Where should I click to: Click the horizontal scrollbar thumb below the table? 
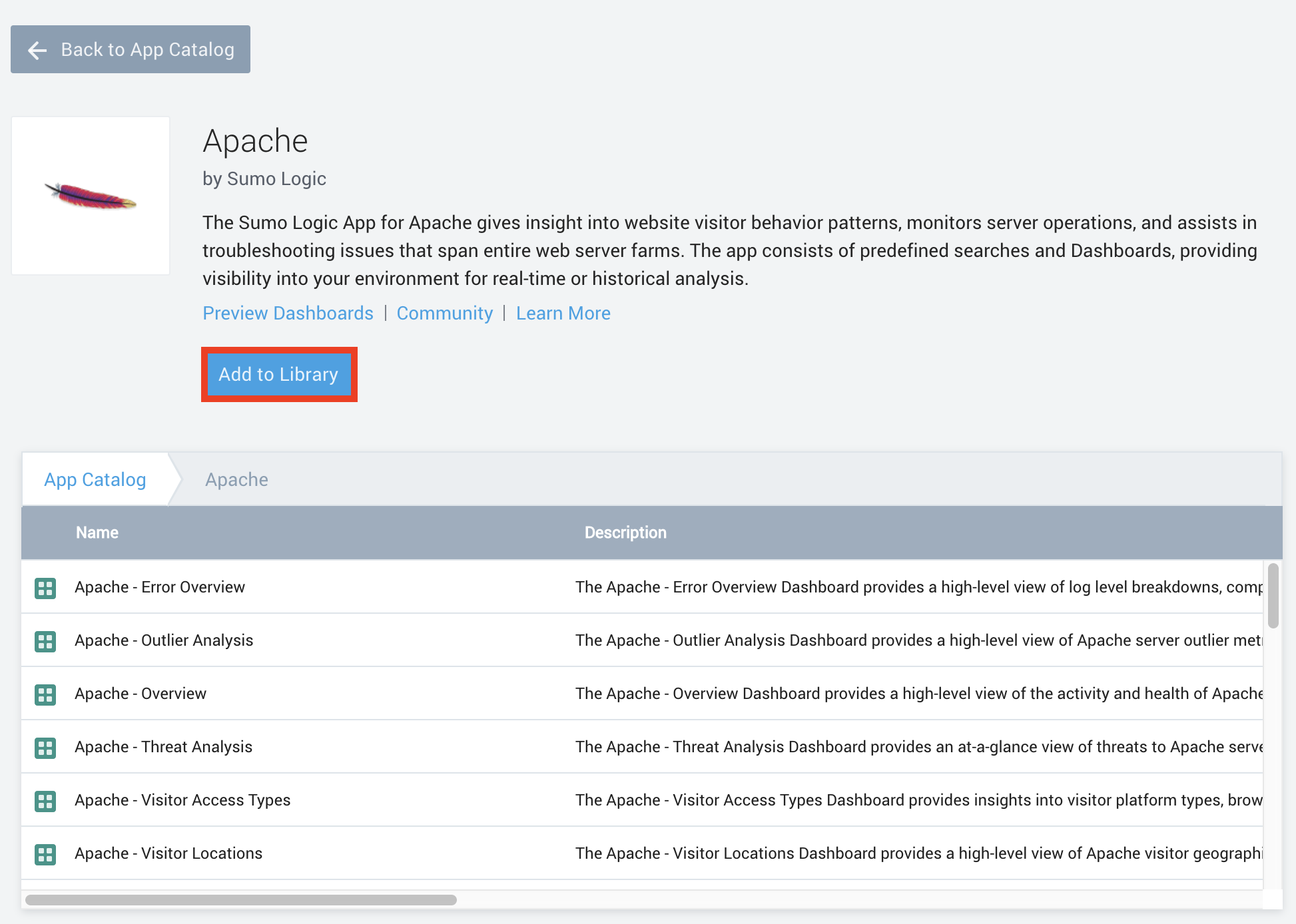[241, 900]
